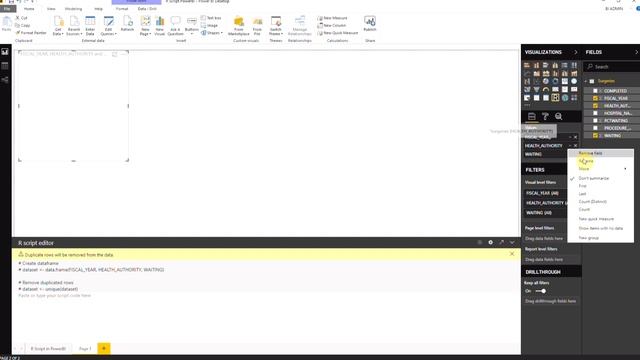Click New Quick Measure in the ribbon

coord(338,33)
